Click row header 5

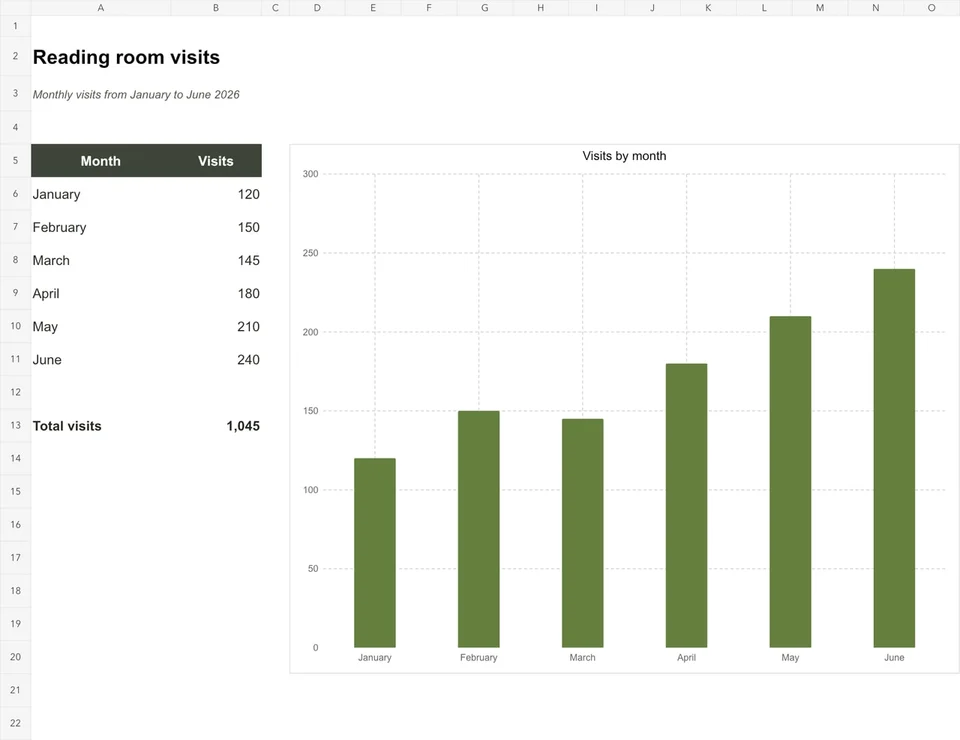(x=15, y=160)
